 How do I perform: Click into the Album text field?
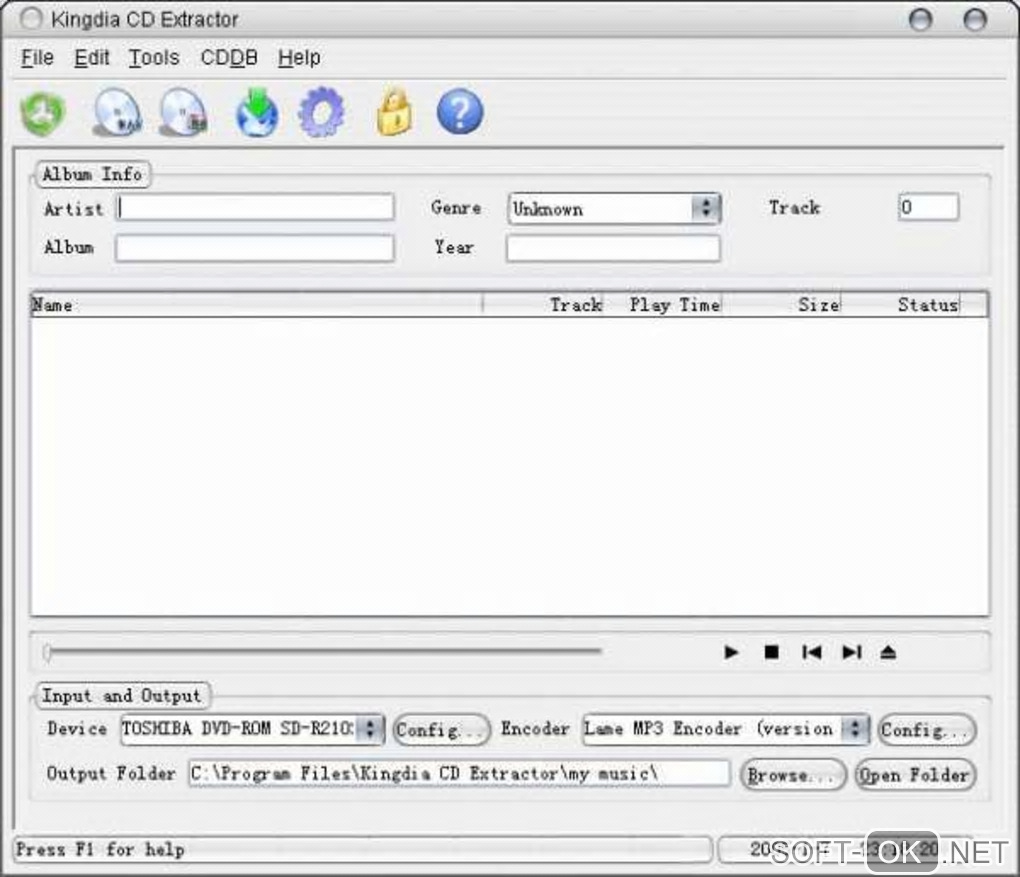click(255, 248)
